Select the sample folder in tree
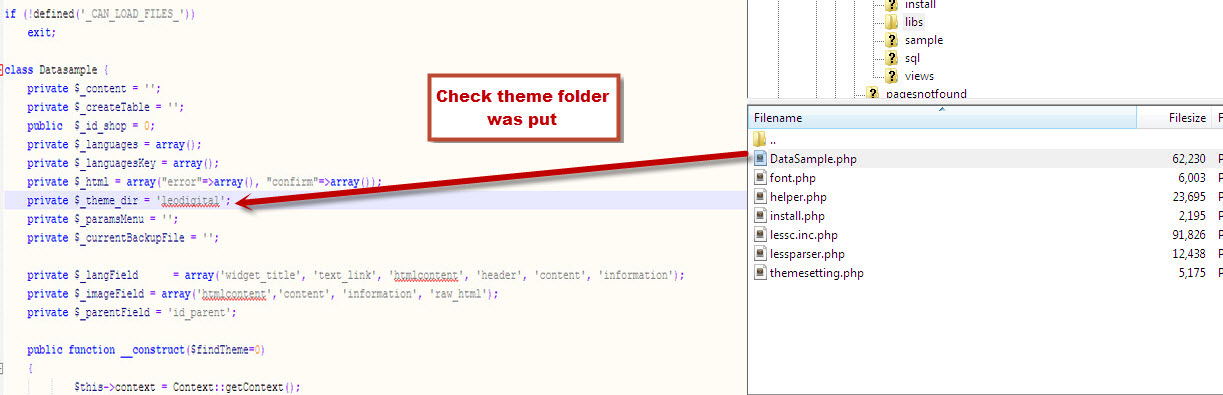Screen dimensions: 1223x395 coord(924,40)
